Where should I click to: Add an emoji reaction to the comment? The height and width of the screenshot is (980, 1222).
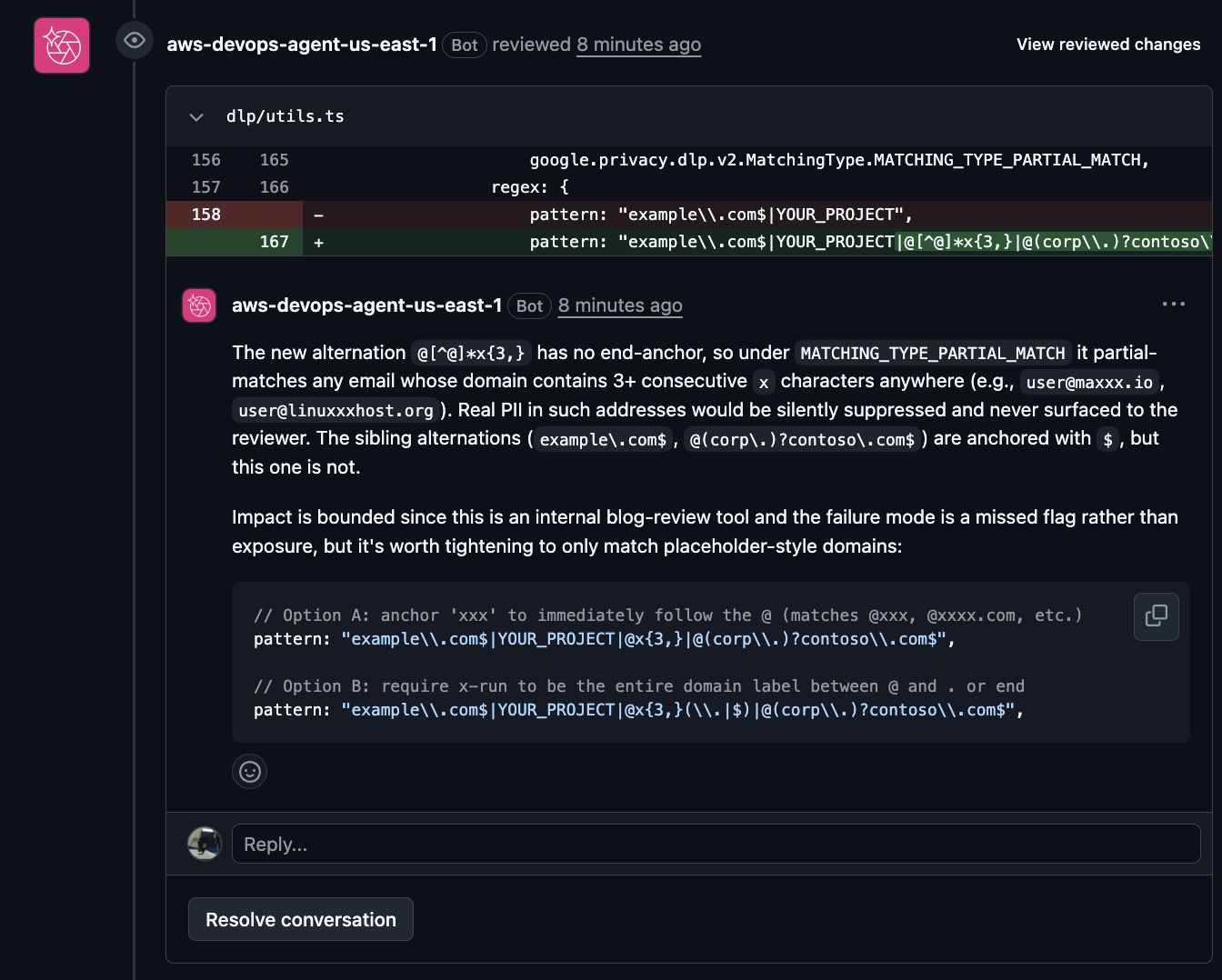[x=250, y=772]
